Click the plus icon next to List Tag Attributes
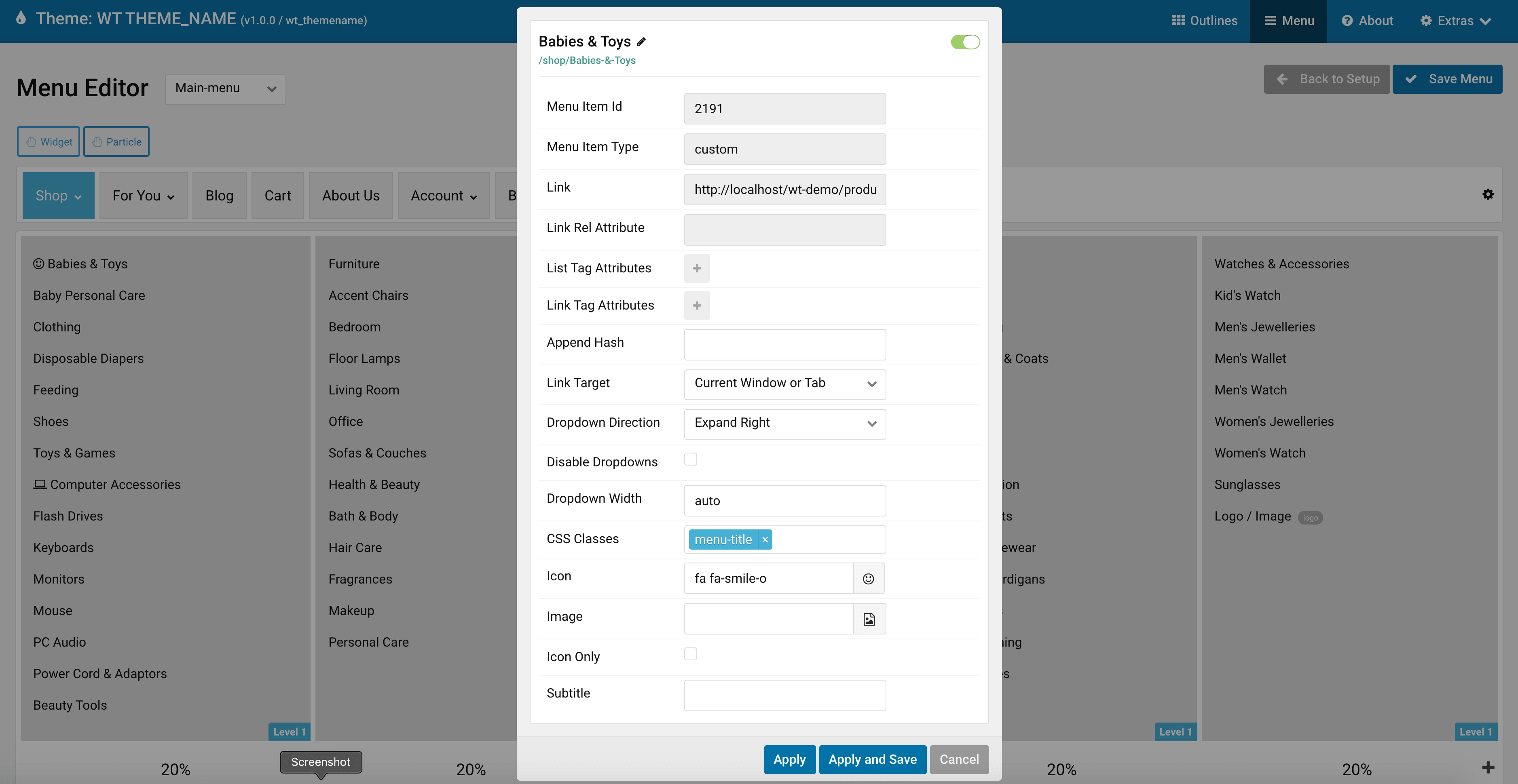 click(697, 268)
